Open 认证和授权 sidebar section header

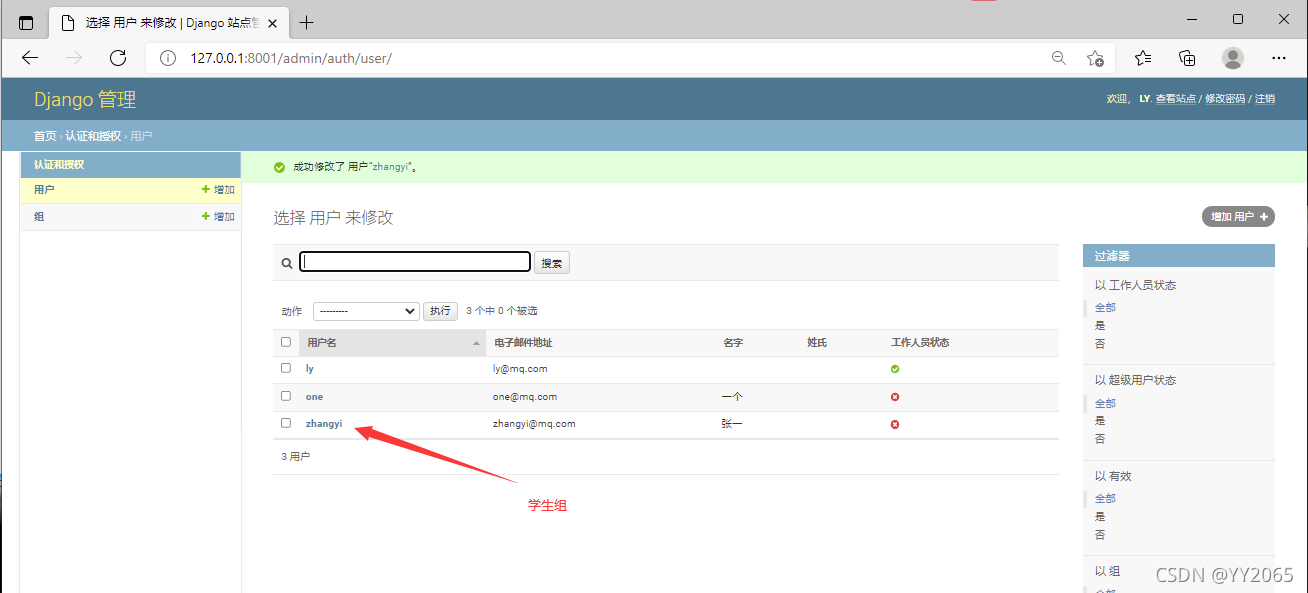59,164
